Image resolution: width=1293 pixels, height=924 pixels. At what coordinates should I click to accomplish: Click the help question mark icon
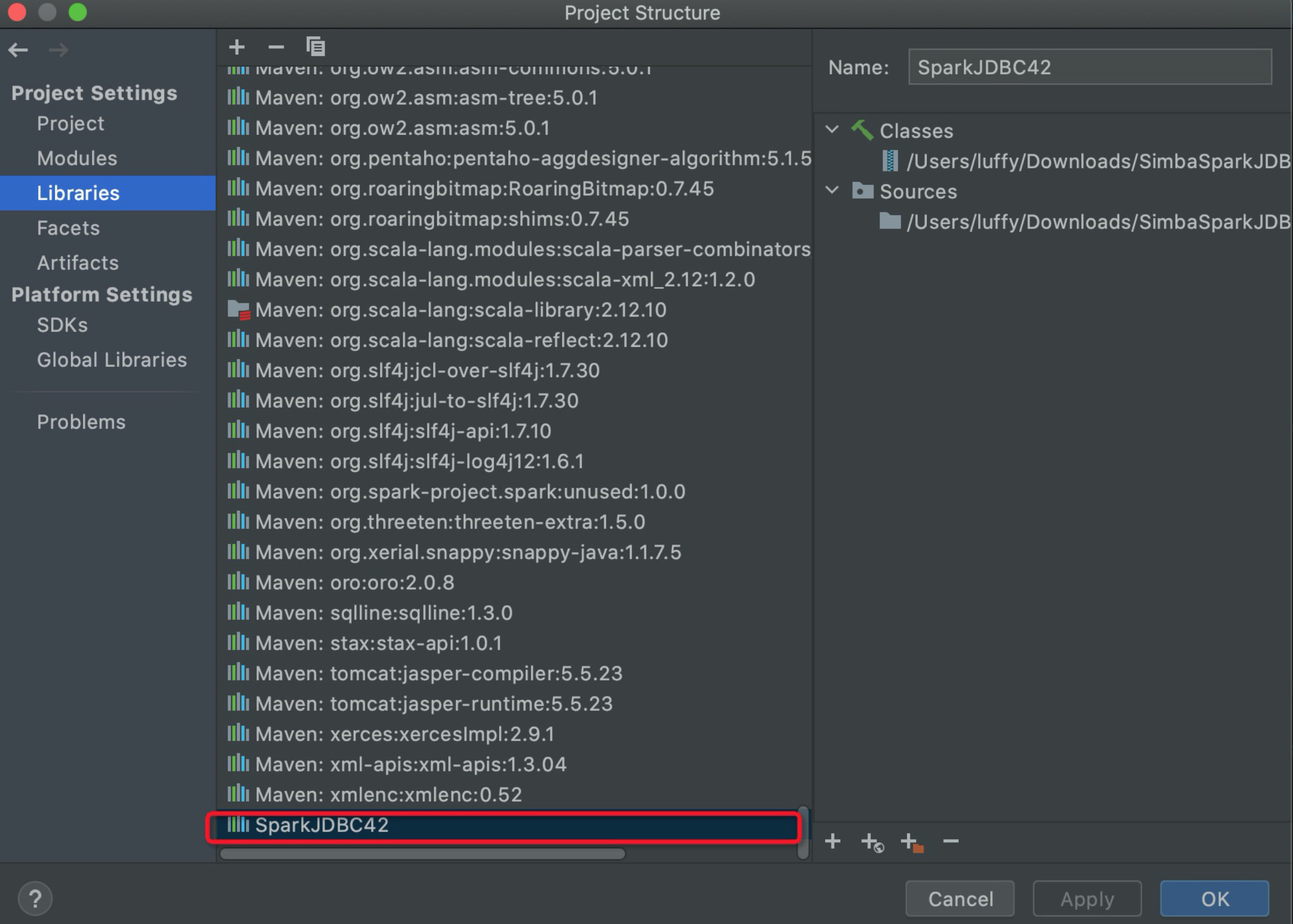(x=36, y=898)
